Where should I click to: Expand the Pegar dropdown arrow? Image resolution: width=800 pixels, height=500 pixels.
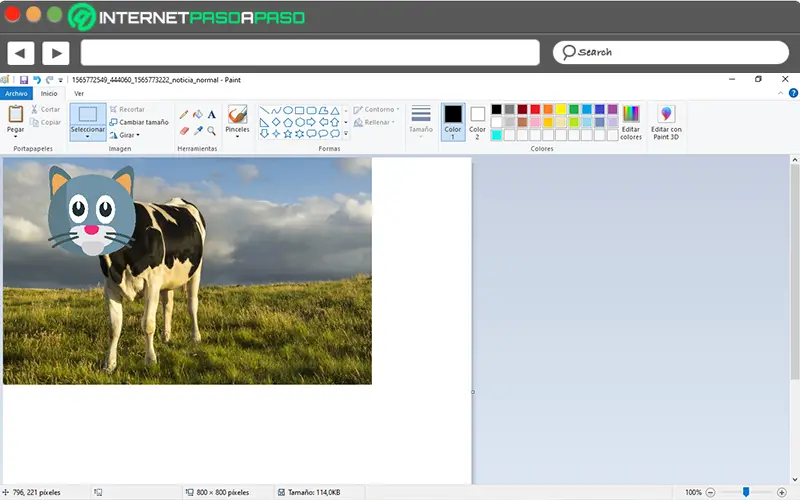(15, 136)
